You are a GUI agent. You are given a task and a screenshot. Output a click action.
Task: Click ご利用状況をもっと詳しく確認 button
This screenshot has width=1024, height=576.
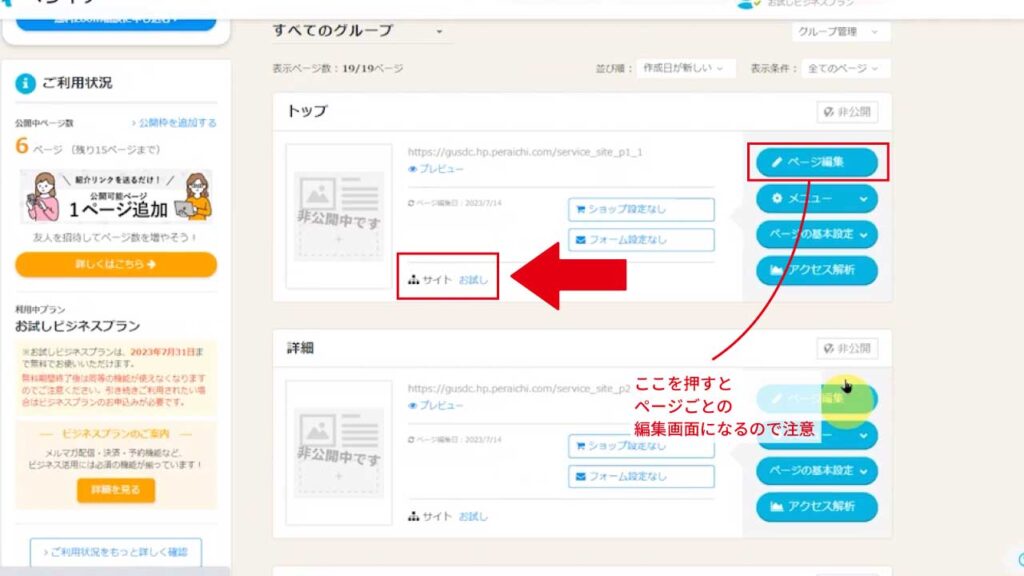point(116,552)
